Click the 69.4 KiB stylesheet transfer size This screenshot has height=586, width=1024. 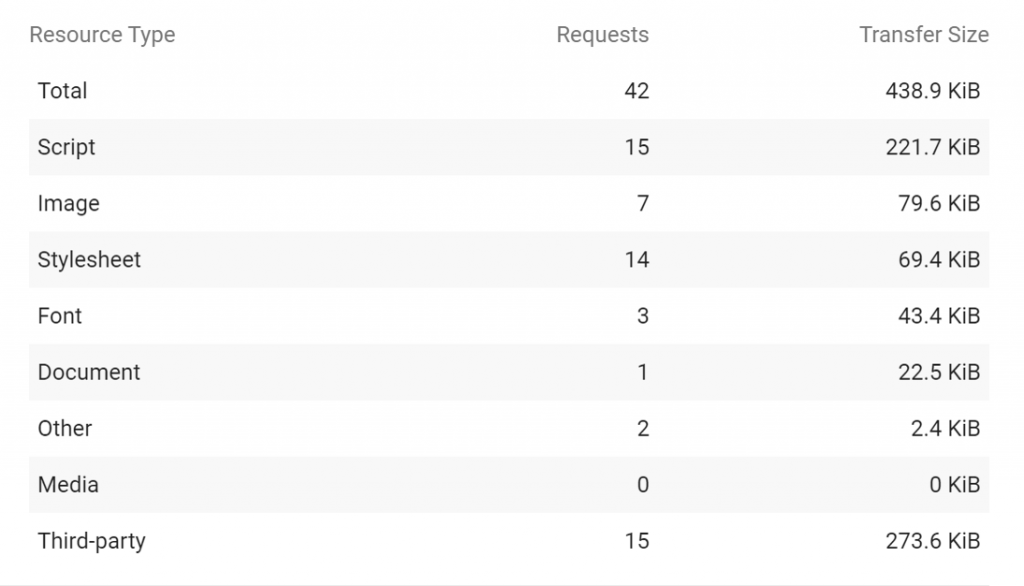coord(939,259)
